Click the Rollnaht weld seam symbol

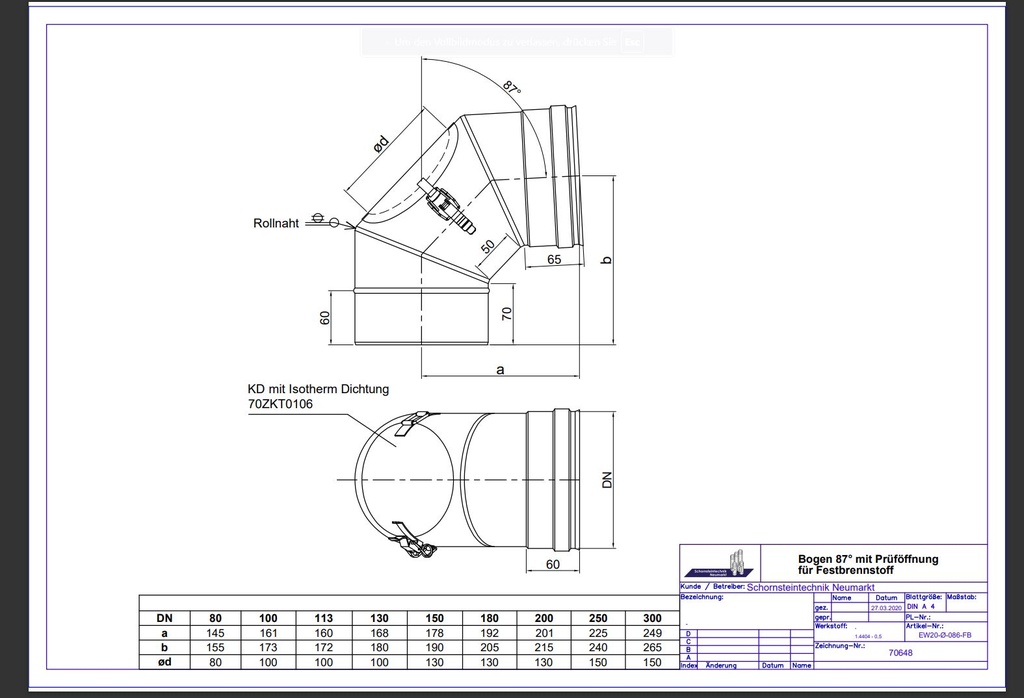pyautogui.click(x=324, y=221)
